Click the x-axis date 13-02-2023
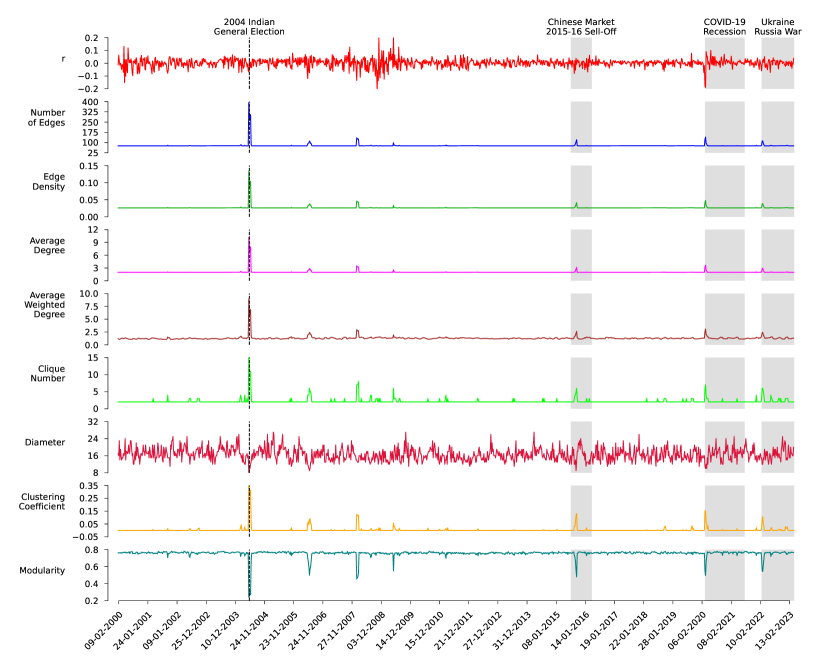The width and height of the screenshot is (831, 670). [775, 630]
